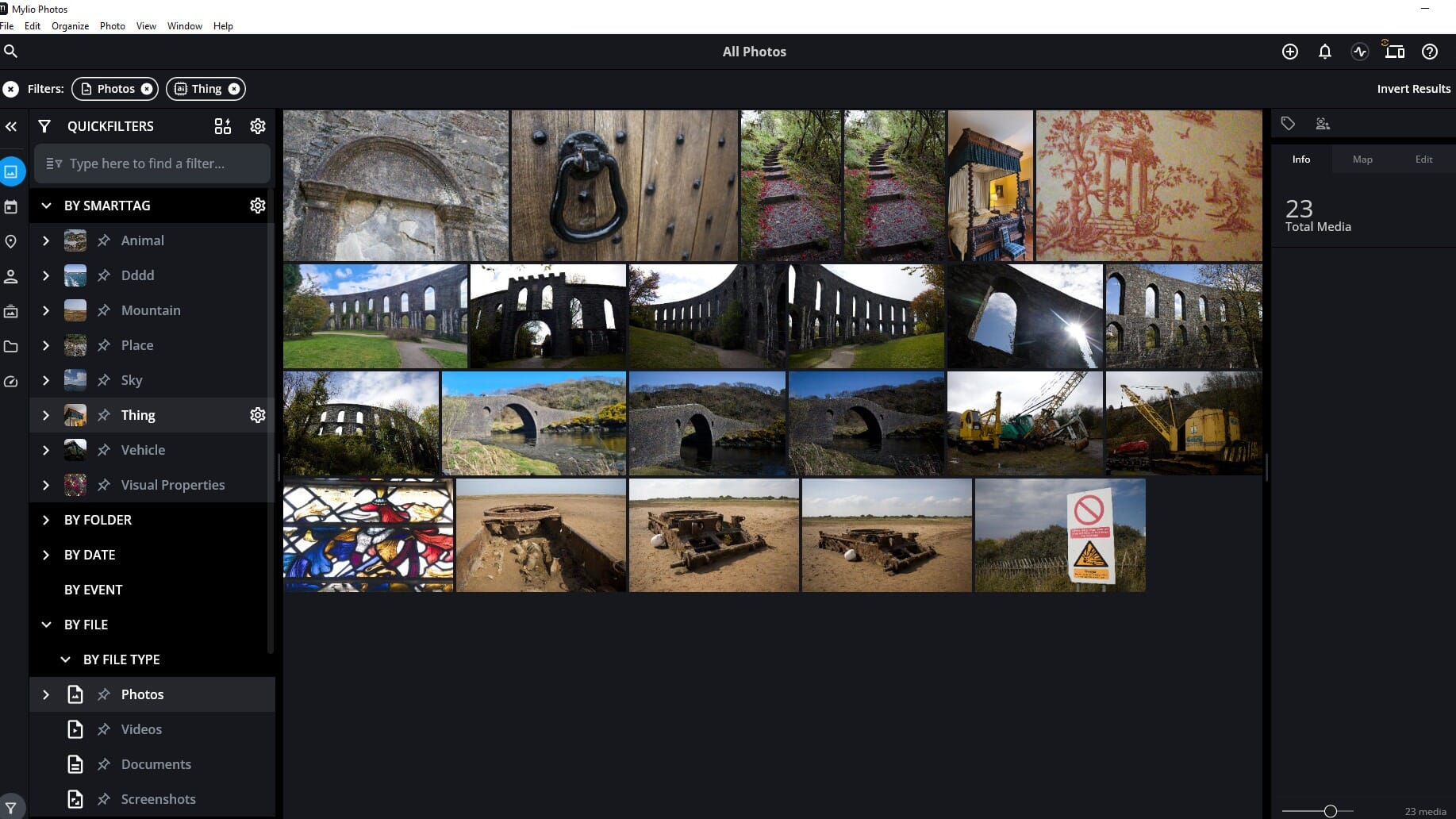Screen dimensions: 1456x819
Task: Open the Organize menu
Action: click(x=70, y=25)
